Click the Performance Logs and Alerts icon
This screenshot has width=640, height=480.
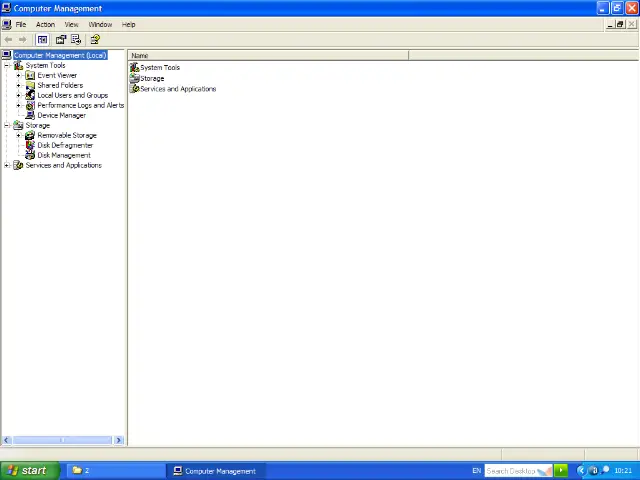30,105
